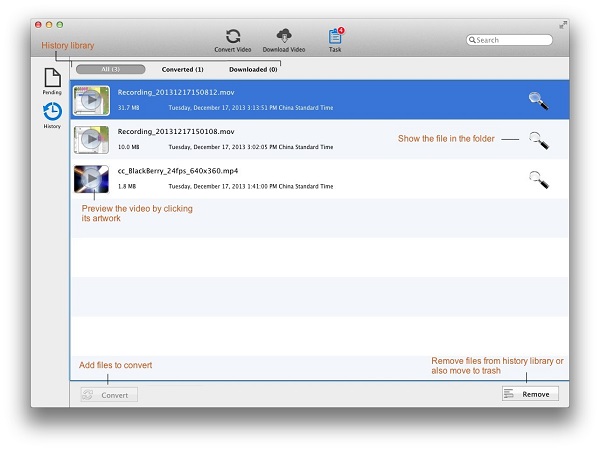600x450 pixels.
Task: Select the file name Recording_20131217150812.mov
Action: (176, 92)
